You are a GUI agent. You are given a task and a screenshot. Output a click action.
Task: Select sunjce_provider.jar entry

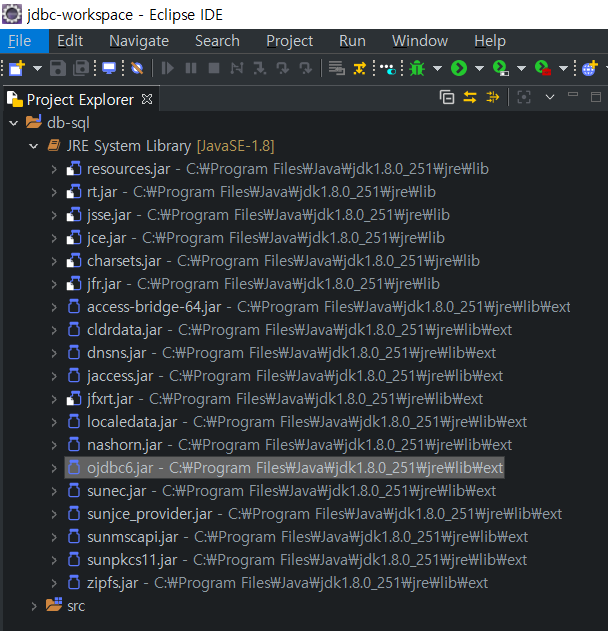tap(314, 514)
